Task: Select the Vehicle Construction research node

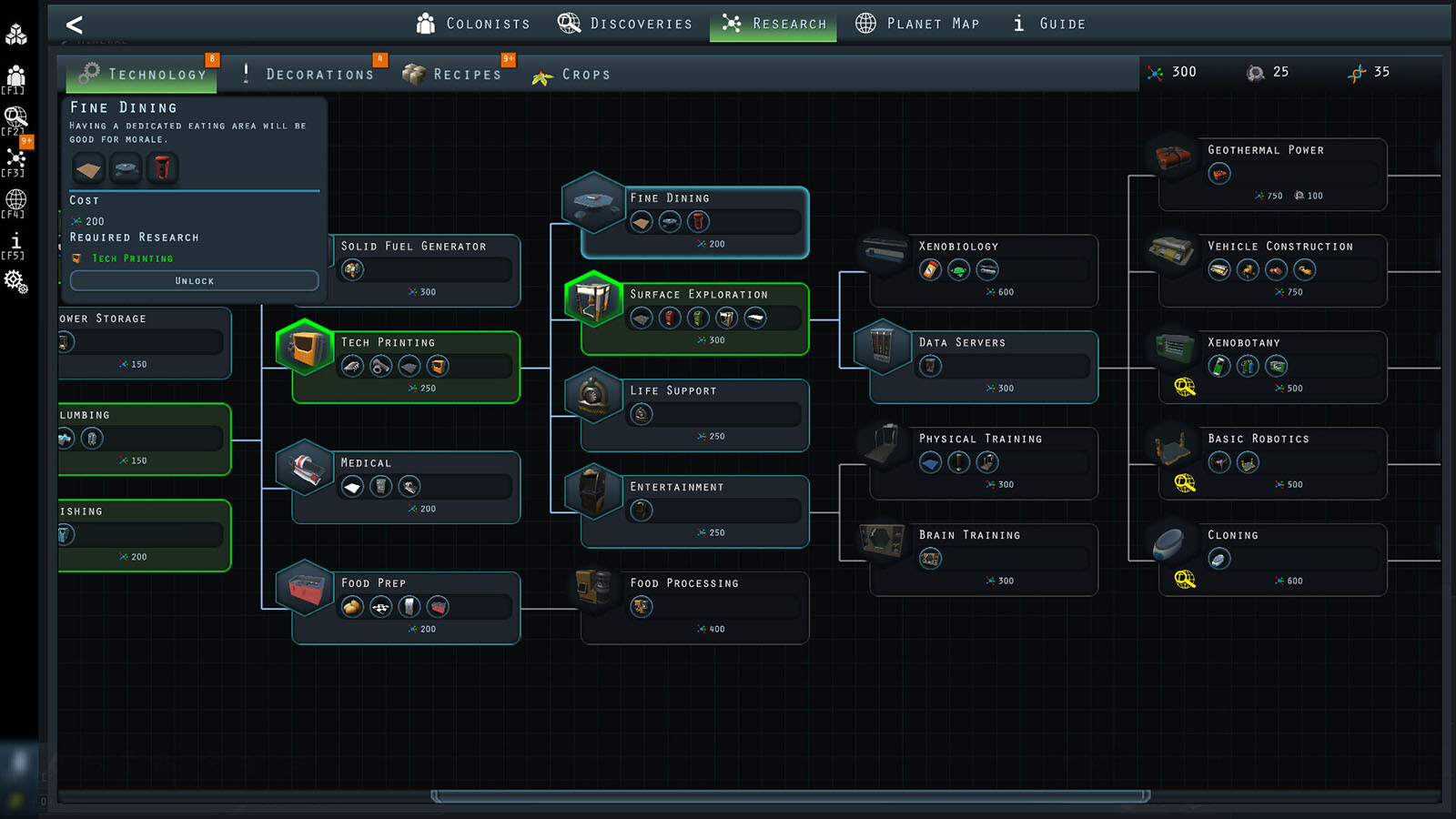Action: pyautogui.click(x=1272, y=269)
